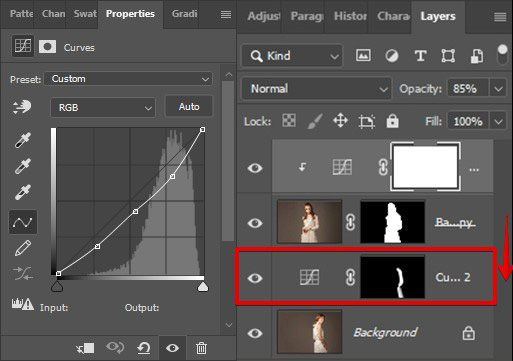Delete the adjustment layer with trash icon
The image size is (513, 361).
[201, 348]
